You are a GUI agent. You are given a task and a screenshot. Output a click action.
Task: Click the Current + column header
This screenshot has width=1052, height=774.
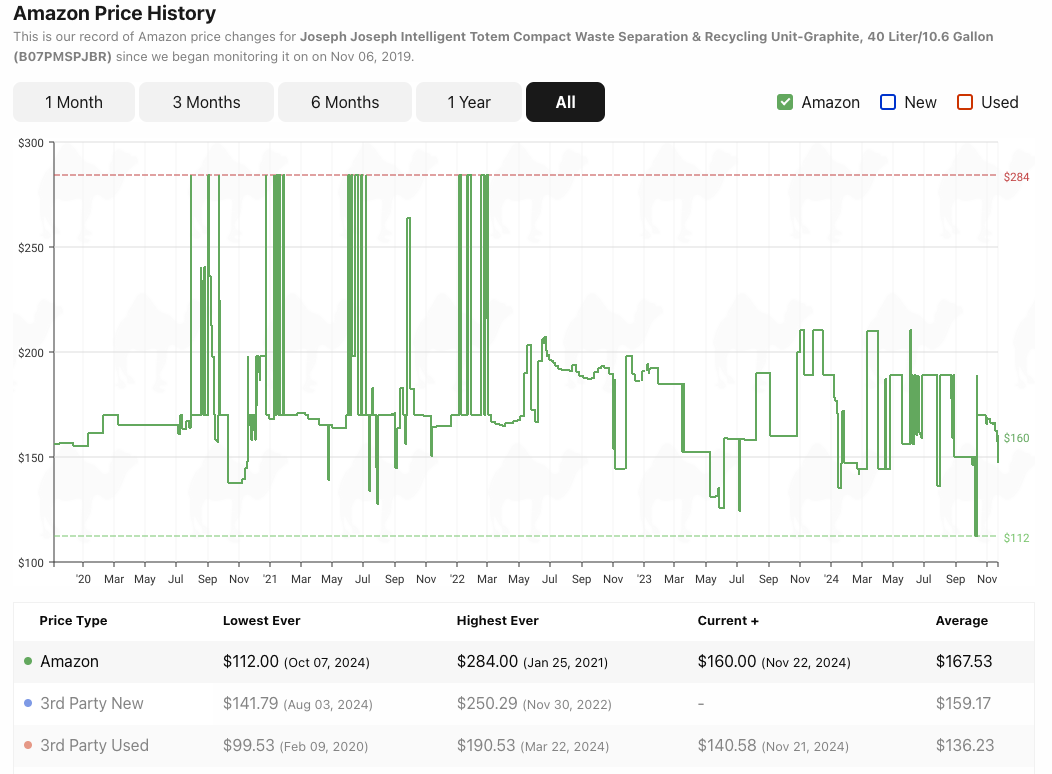pos(728,620)
